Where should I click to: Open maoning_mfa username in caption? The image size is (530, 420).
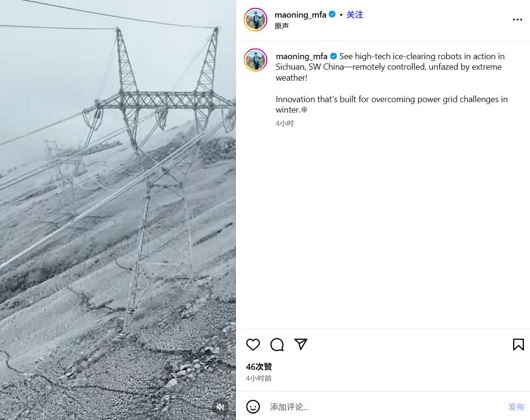[301, 56]
